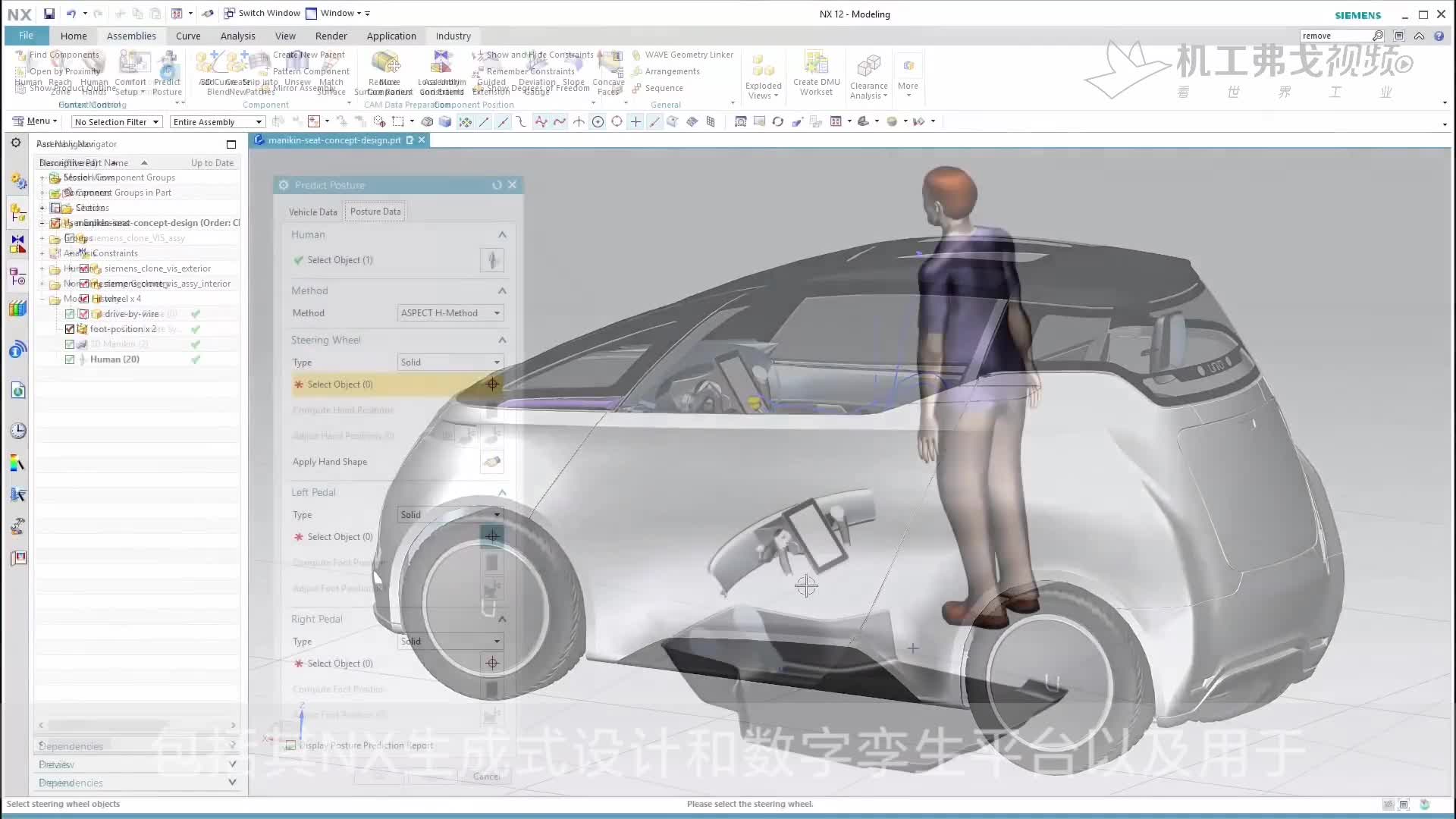Click Switch Window button
Image resolution: width=1456 pixels, height=819 pixels.
tap(262, 13)
